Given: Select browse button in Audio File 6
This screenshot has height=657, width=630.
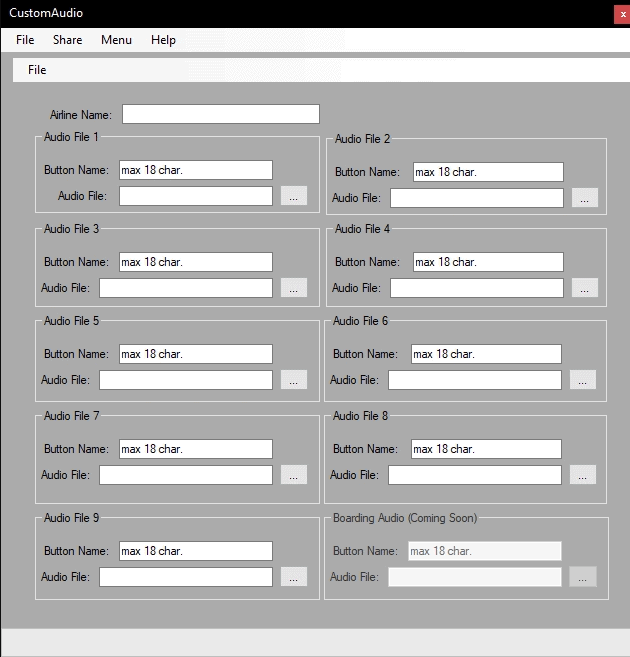Looking at the screenshot, I should point(583,380).
